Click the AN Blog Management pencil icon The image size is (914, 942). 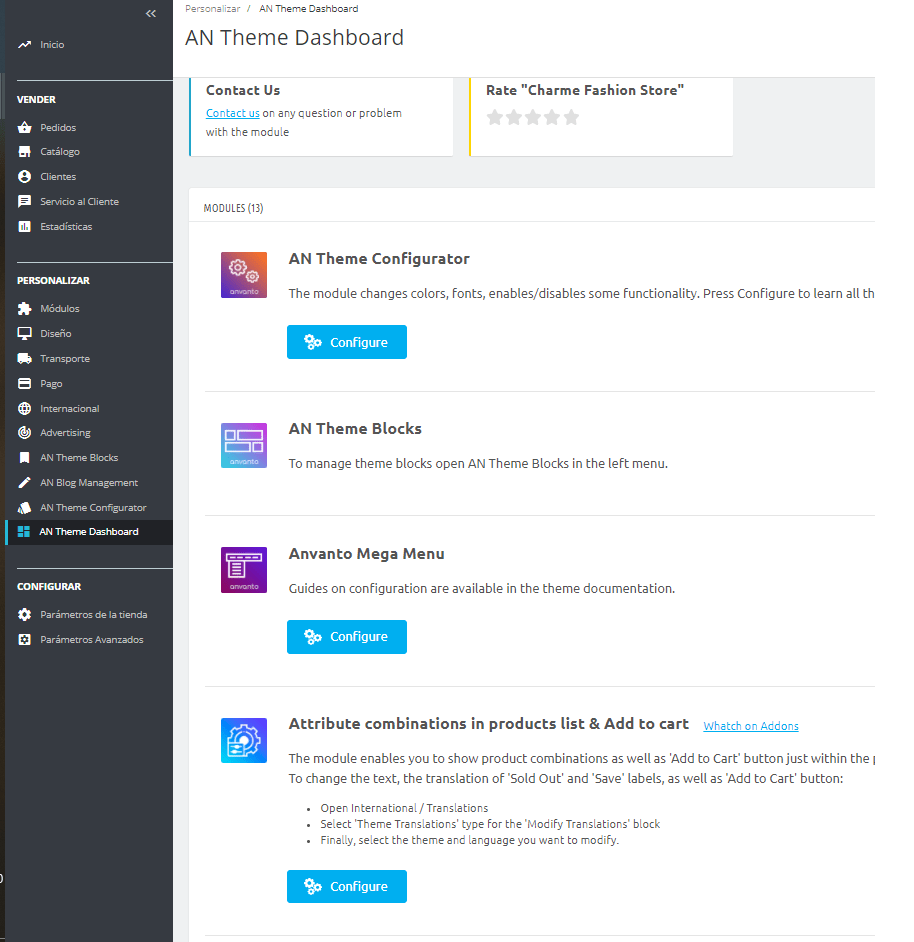coord(24,482)
